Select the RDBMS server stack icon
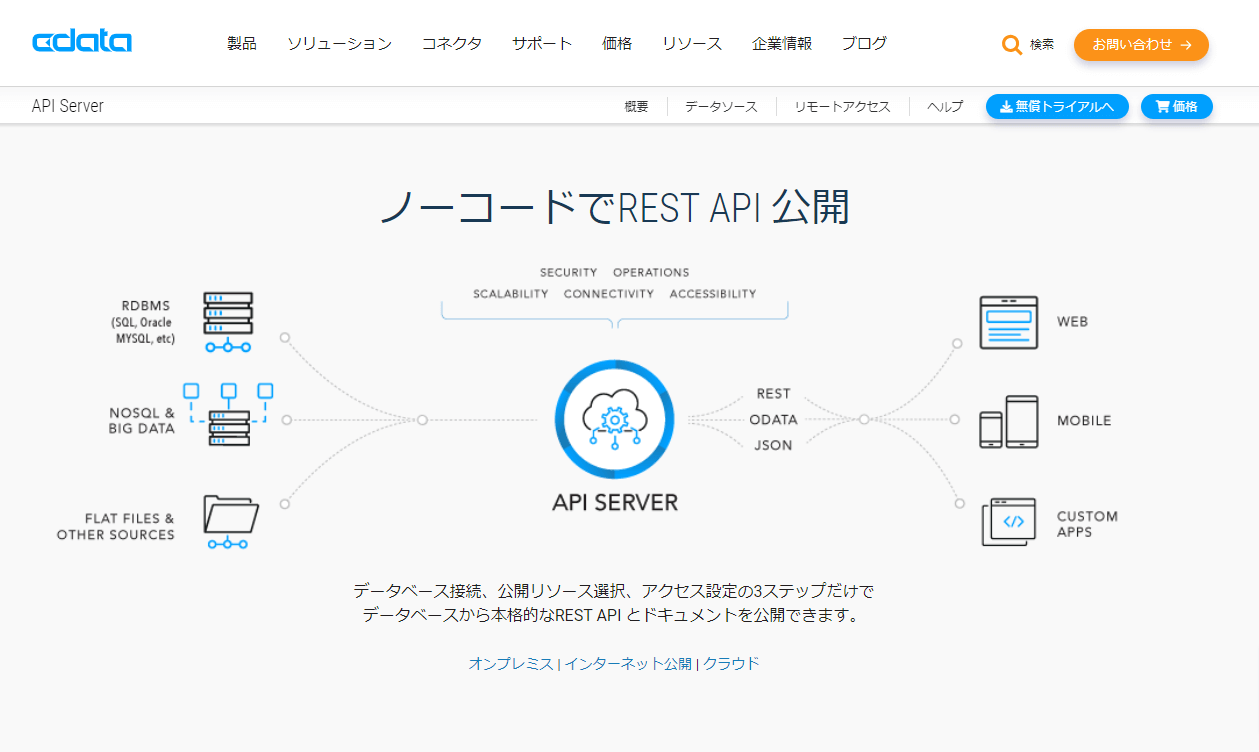The height and width of the screenshot is (752, 1259). [227, 318]
